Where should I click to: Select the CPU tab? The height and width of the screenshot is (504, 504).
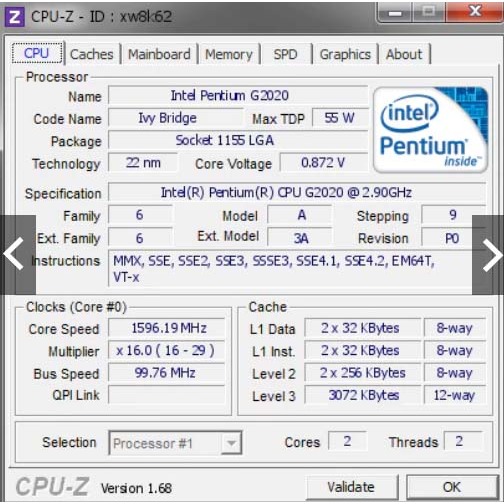pyautogui.click(x=37, y=53)
